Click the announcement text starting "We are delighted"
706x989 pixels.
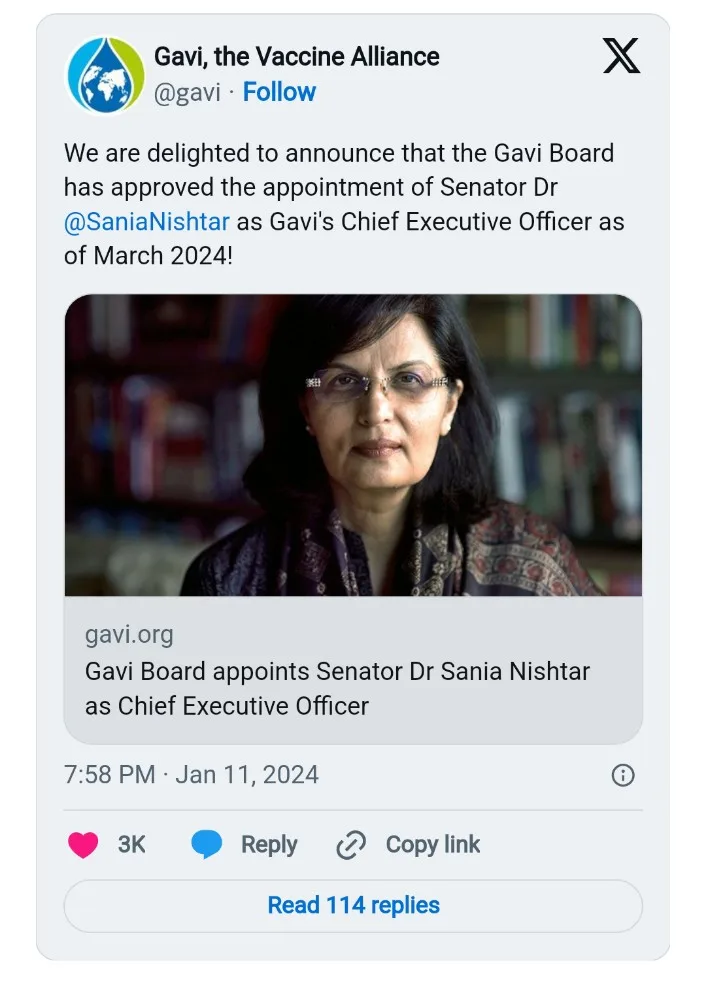tap(338, 154)
